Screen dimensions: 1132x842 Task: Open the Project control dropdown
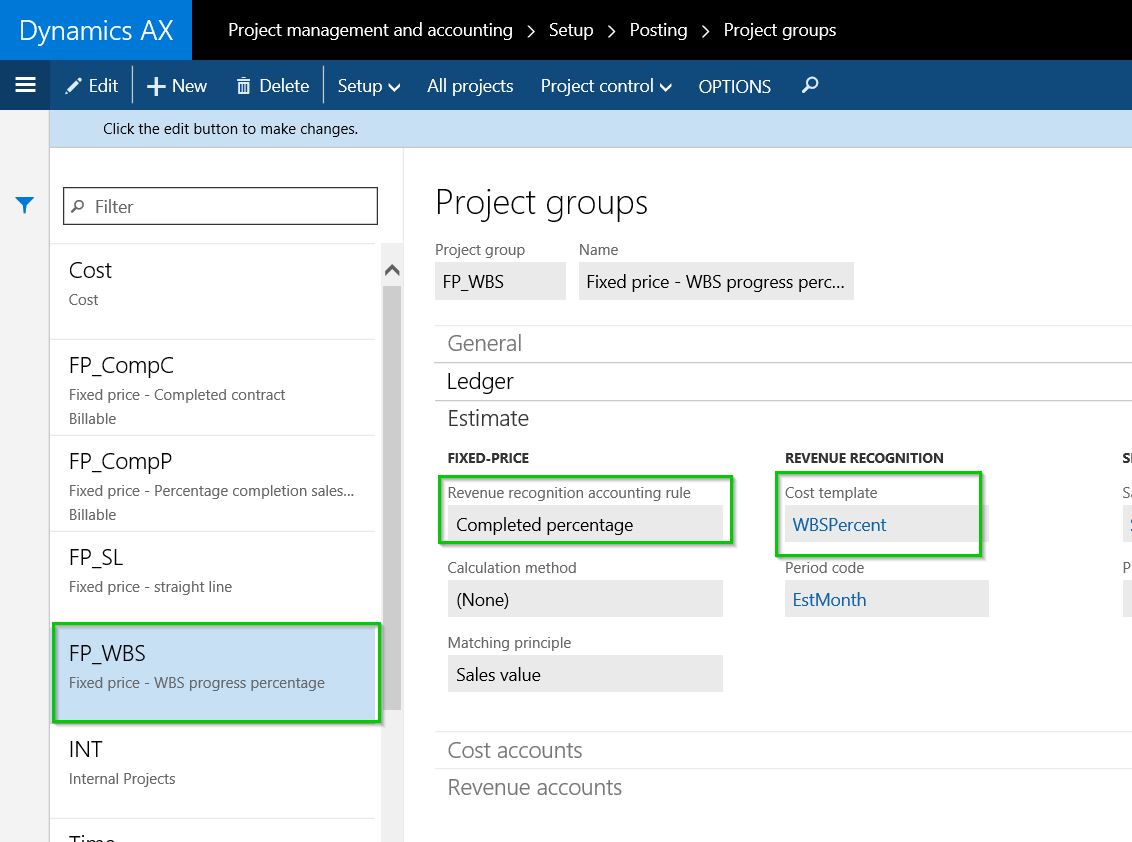[606, 86]
